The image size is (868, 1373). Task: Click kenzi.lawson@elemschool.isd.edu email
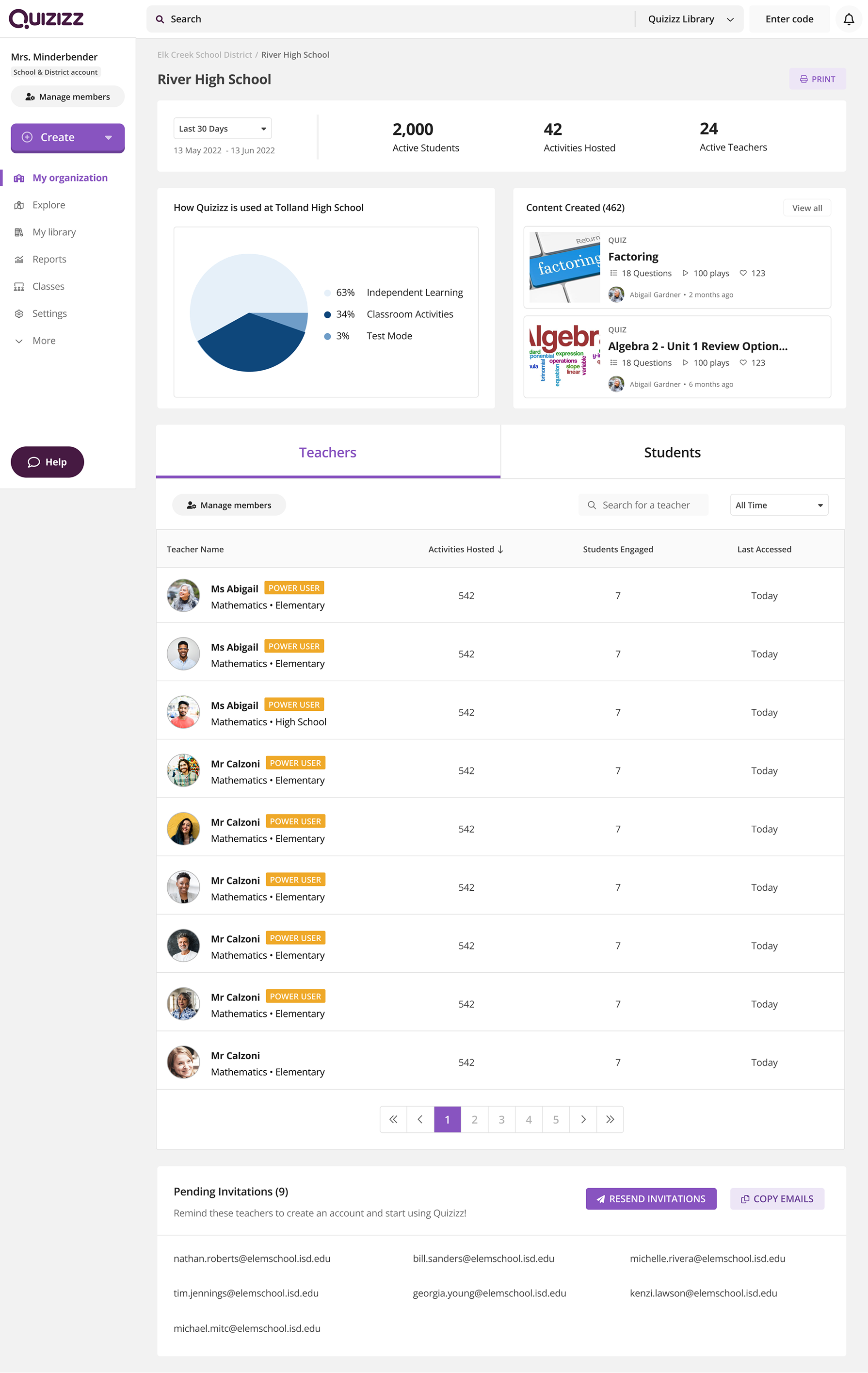tap(703, 1293)
